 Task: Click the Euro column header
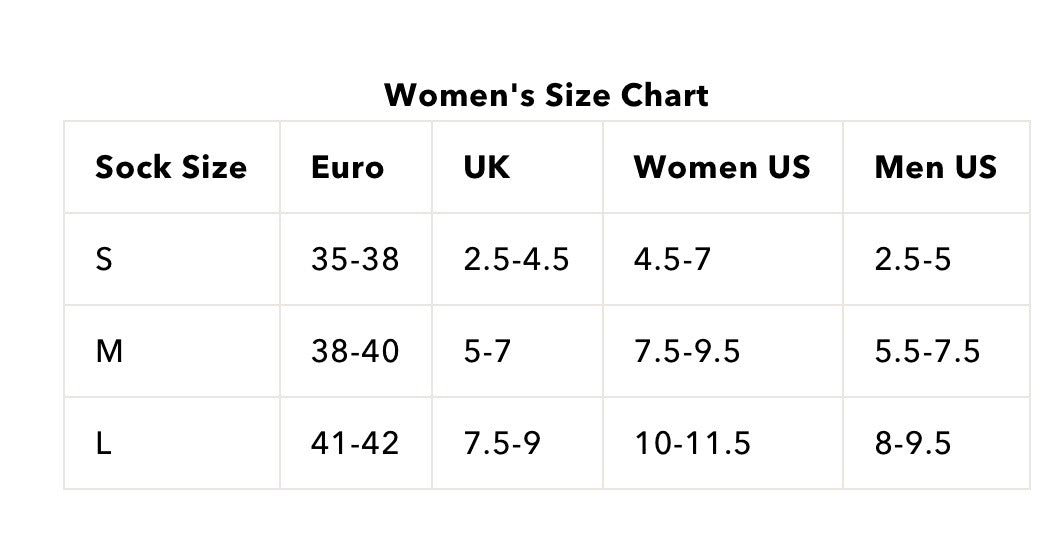(x=347, y=167)
